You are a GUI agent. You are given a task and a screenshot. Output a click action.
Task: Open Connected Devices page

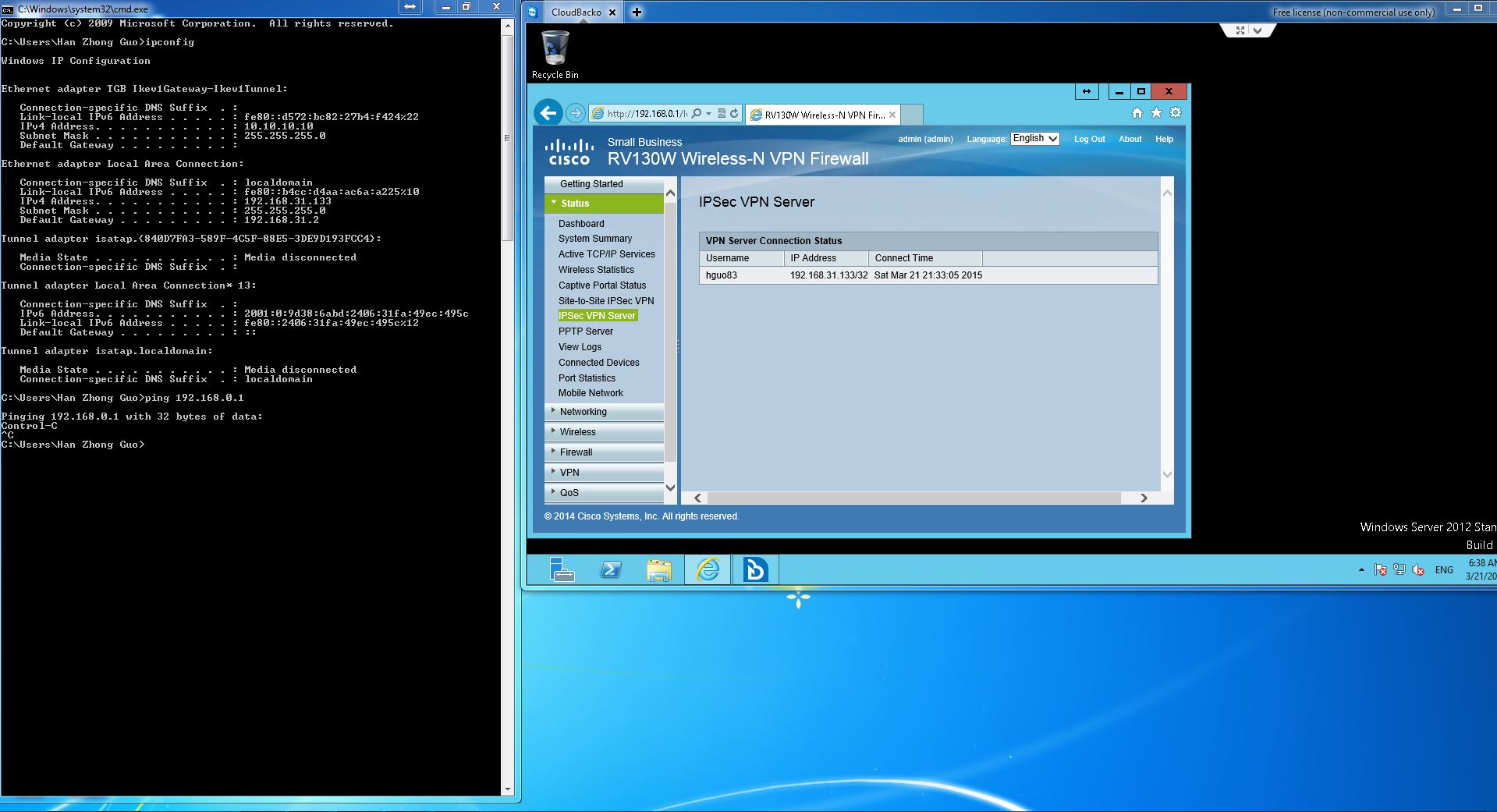598,363
